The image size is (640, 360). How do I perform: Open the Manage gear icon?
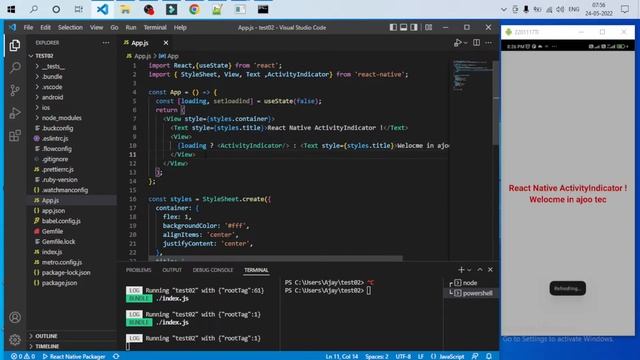[x=15, y=339]
